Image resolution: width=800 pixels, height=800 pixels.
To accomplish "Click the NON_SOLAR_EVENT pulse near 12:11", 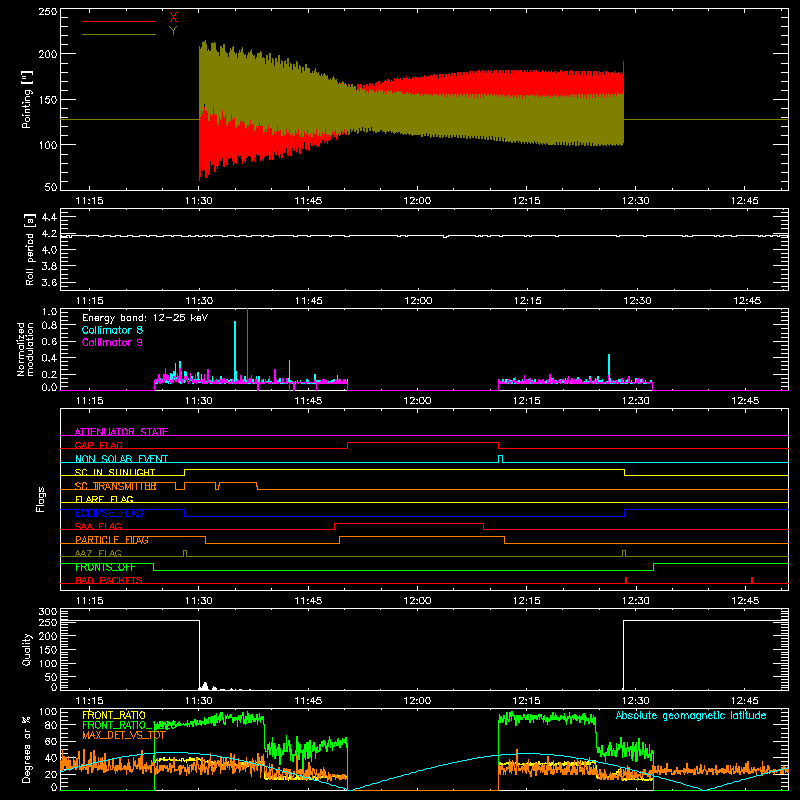I will 501,459.
